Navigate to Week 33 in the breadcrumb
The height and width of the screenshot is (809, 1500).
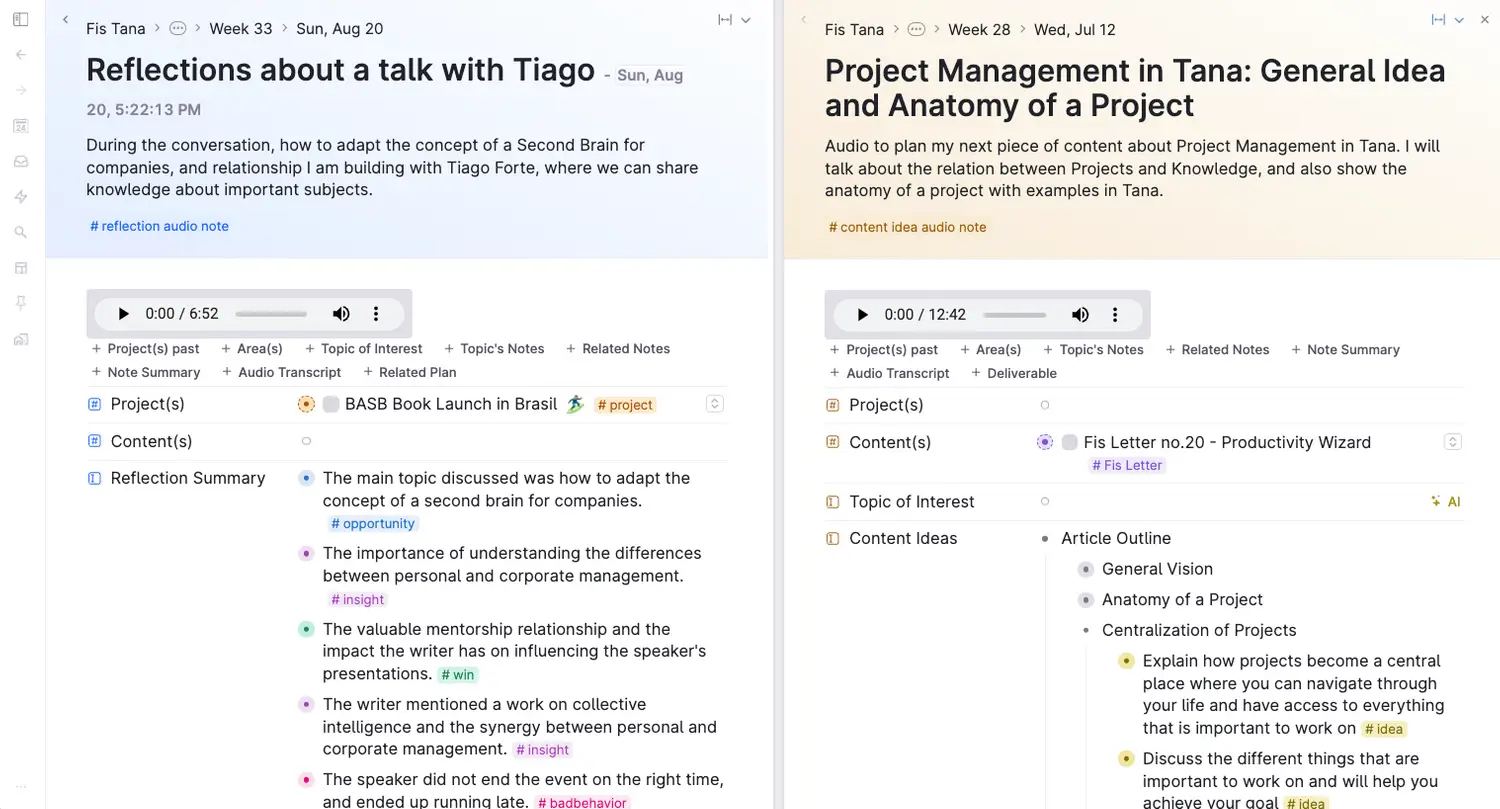240,29
